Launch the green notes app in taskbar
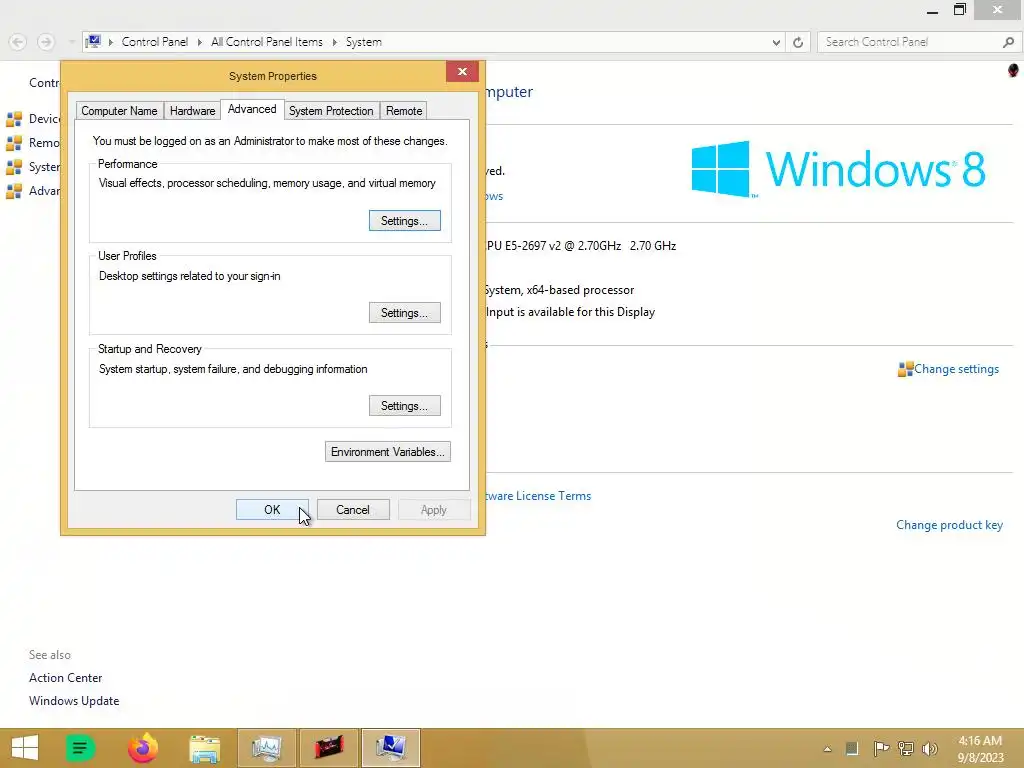Viewport: 1024px width, 768px height. pos(80,748)
